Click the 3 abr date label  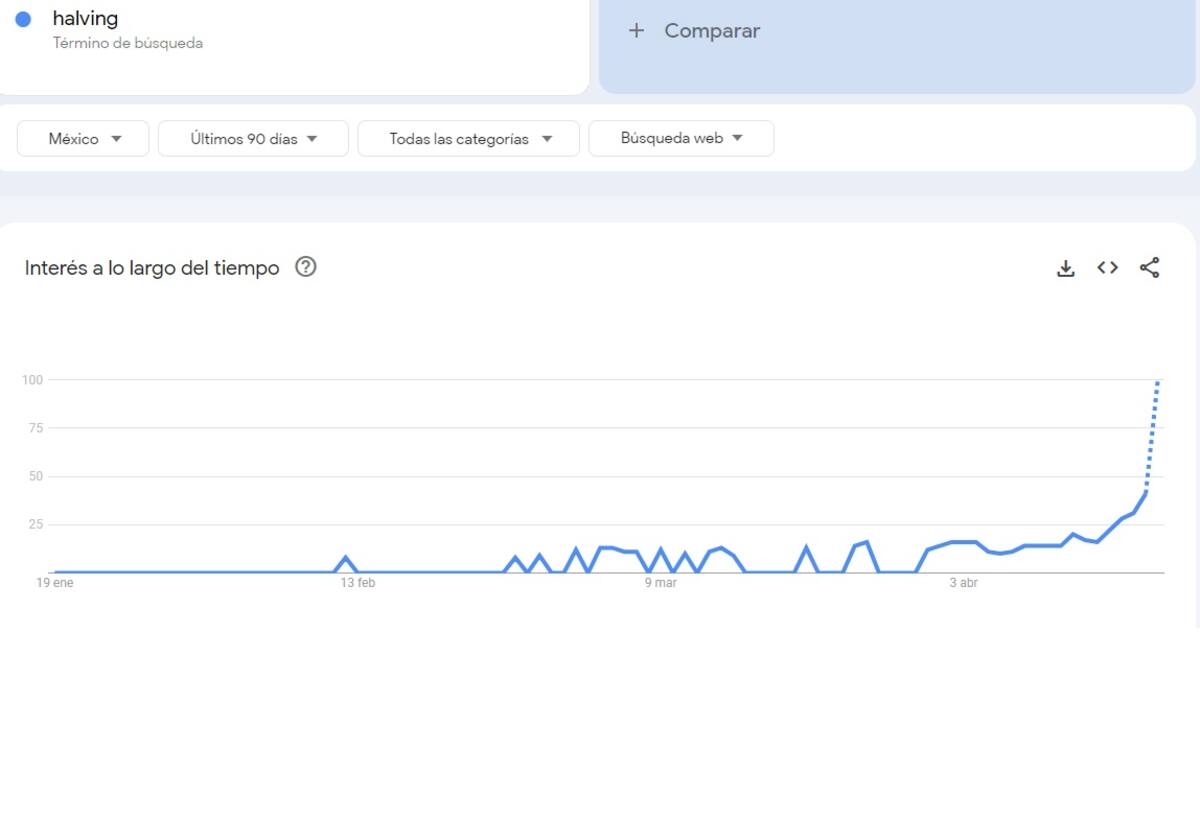(x=963, y=583)
